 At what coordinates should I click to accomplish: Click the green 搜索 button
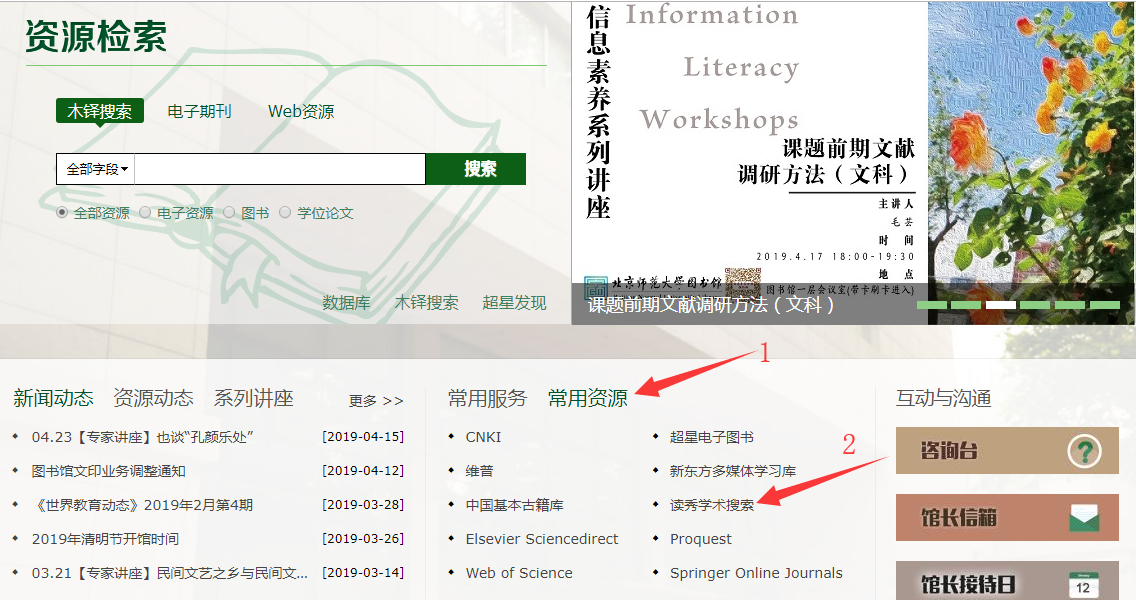click(476, 169)
